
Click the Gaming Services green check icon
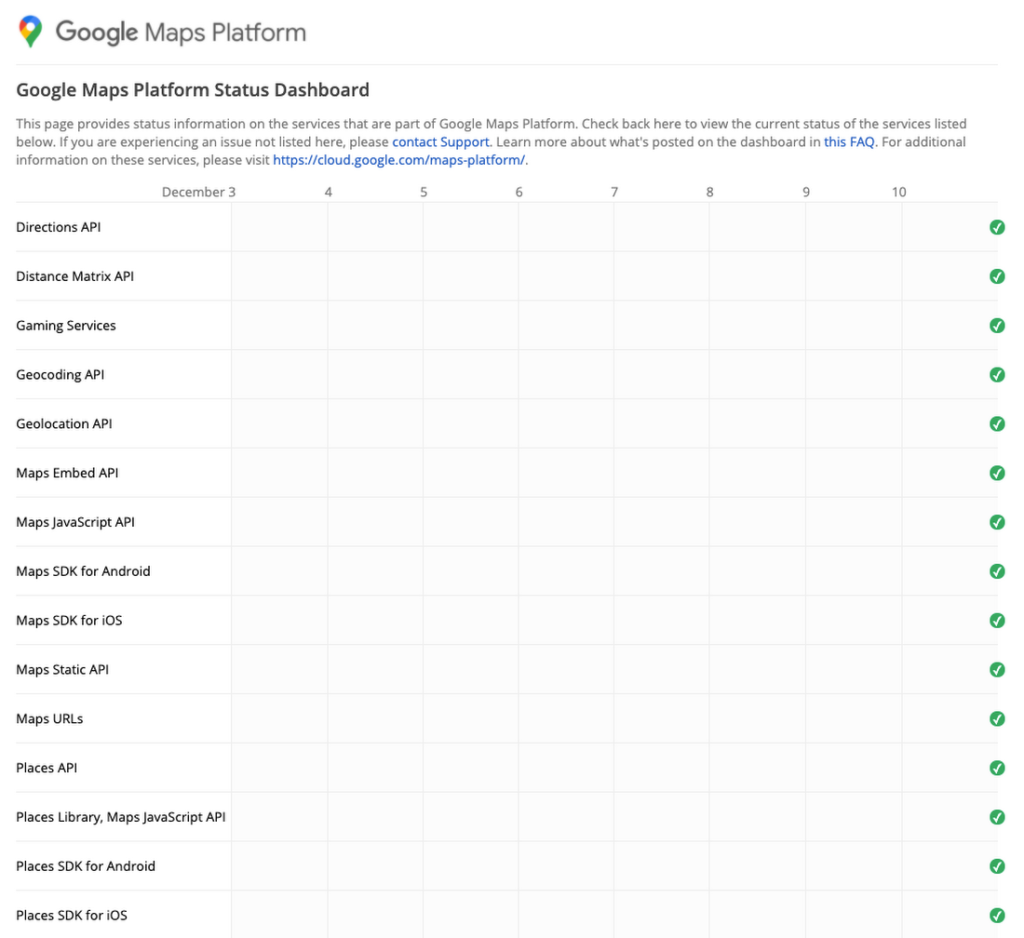pos(997,325)
